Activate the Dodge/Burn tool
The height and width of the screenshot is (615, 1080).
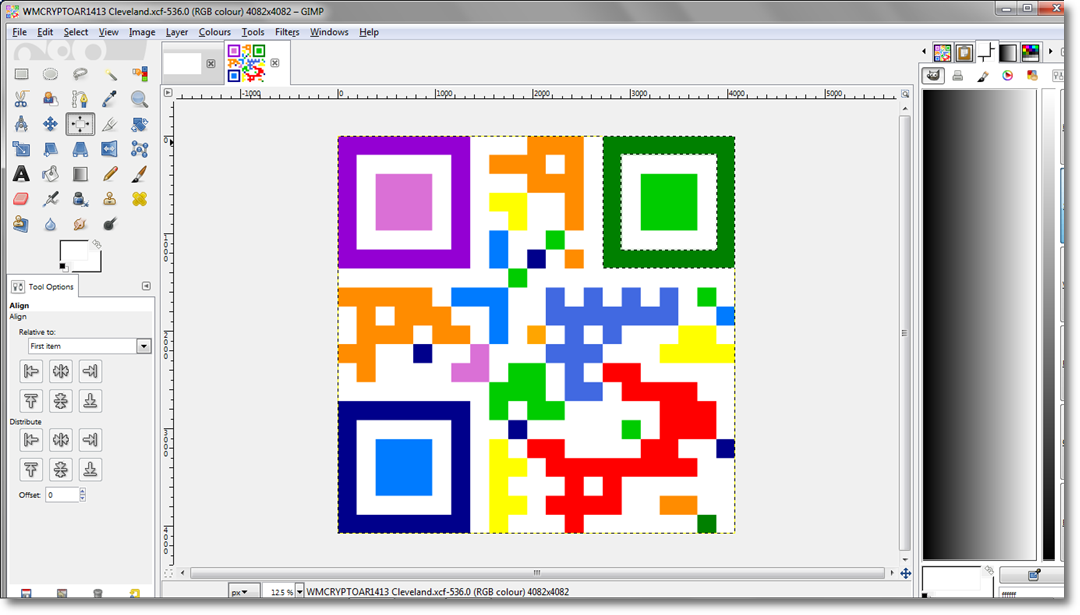110,224
